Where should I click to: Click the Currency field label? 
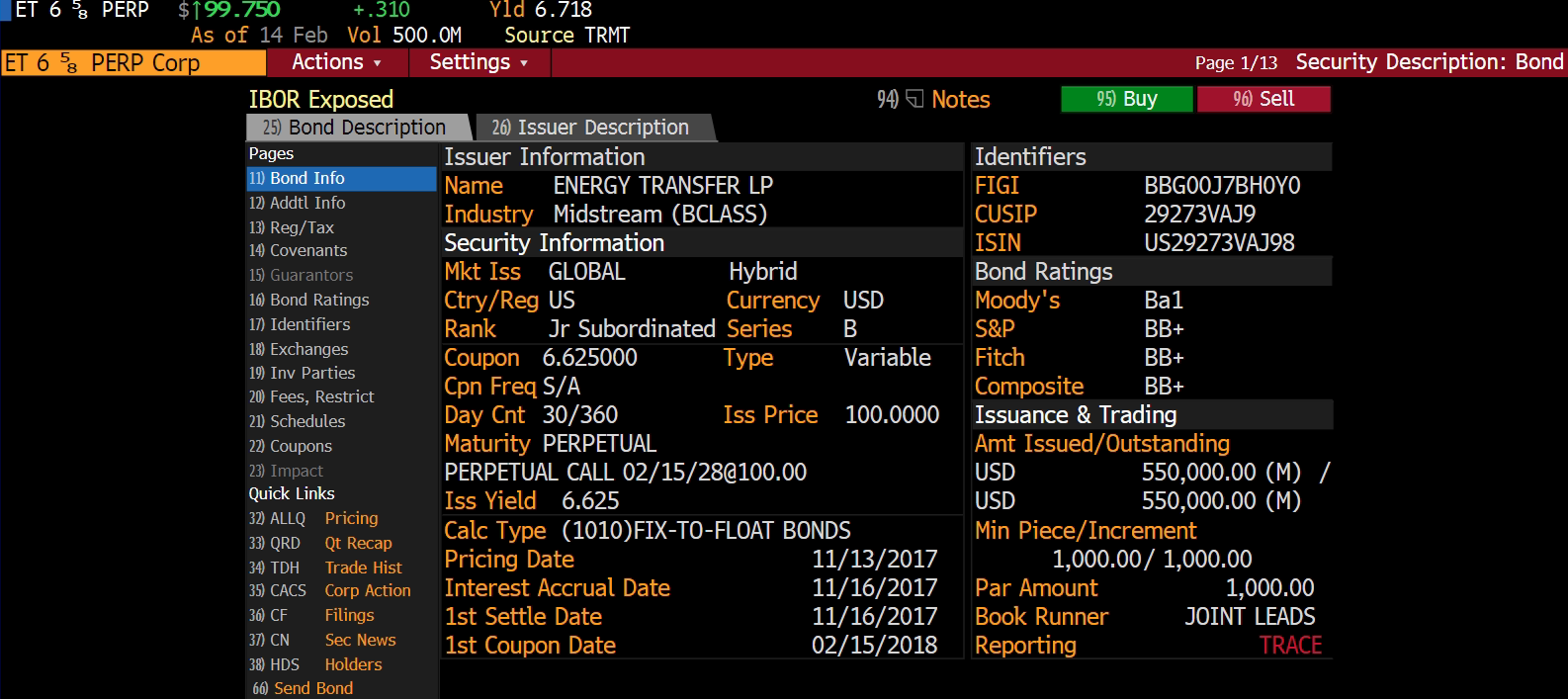coord(773,301)
